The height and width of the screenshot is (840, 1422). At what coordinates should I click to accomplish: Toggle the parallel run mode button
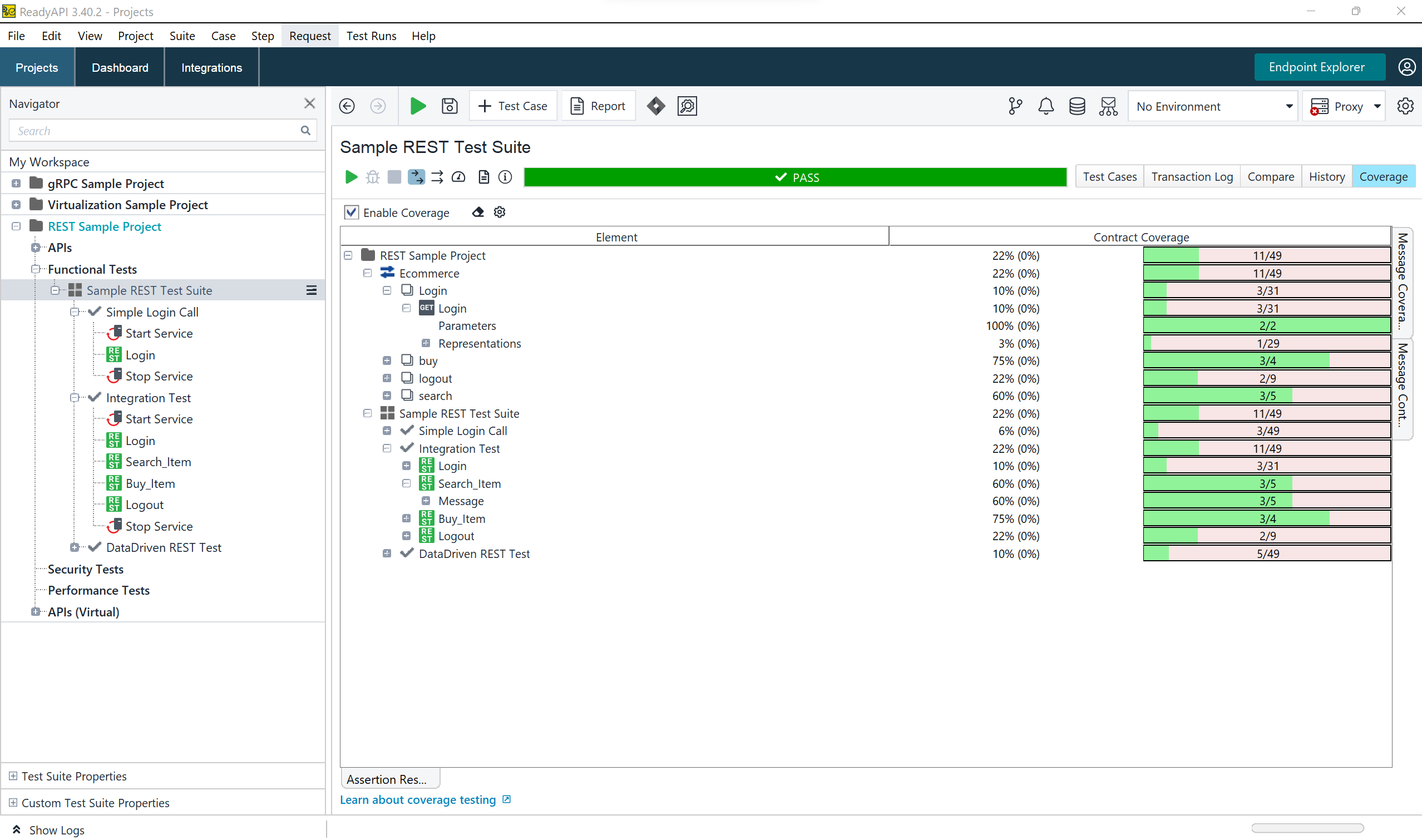tap(437, 177)
